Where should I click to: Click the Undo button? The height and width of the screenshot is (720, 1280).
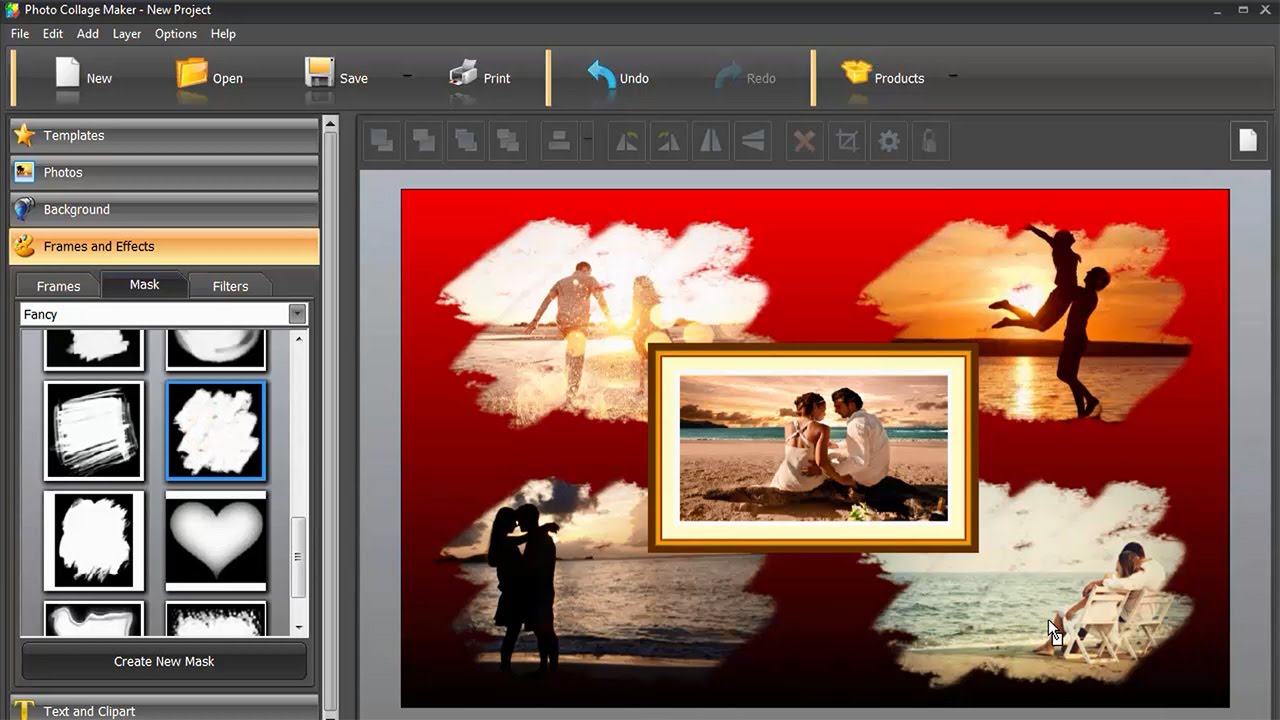click(618, 78)
